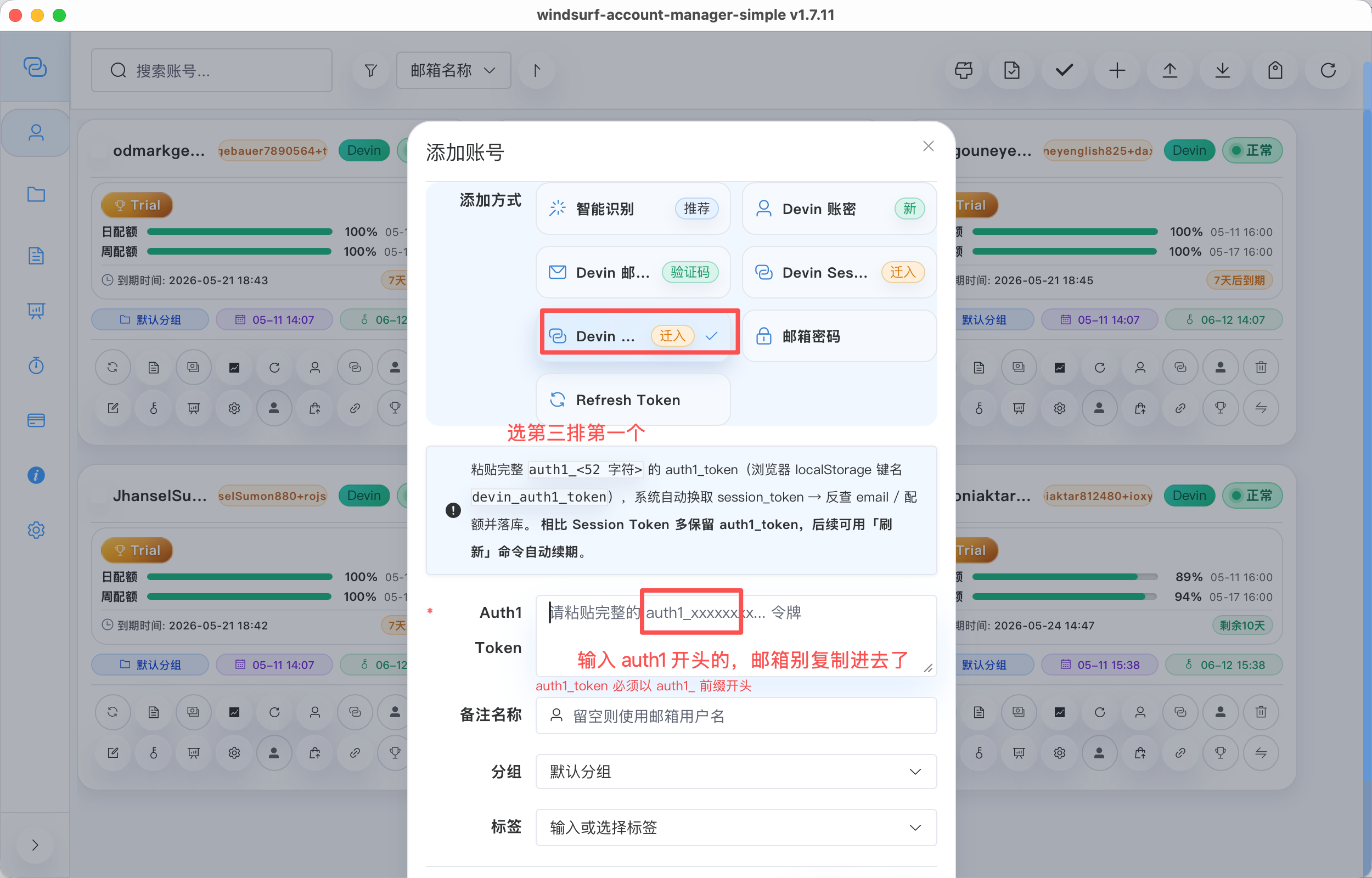The height and width of the screenshot is (878, 1372).
Task: Click the upload arrow toolbar icon
Action: tap(1169, 70)
